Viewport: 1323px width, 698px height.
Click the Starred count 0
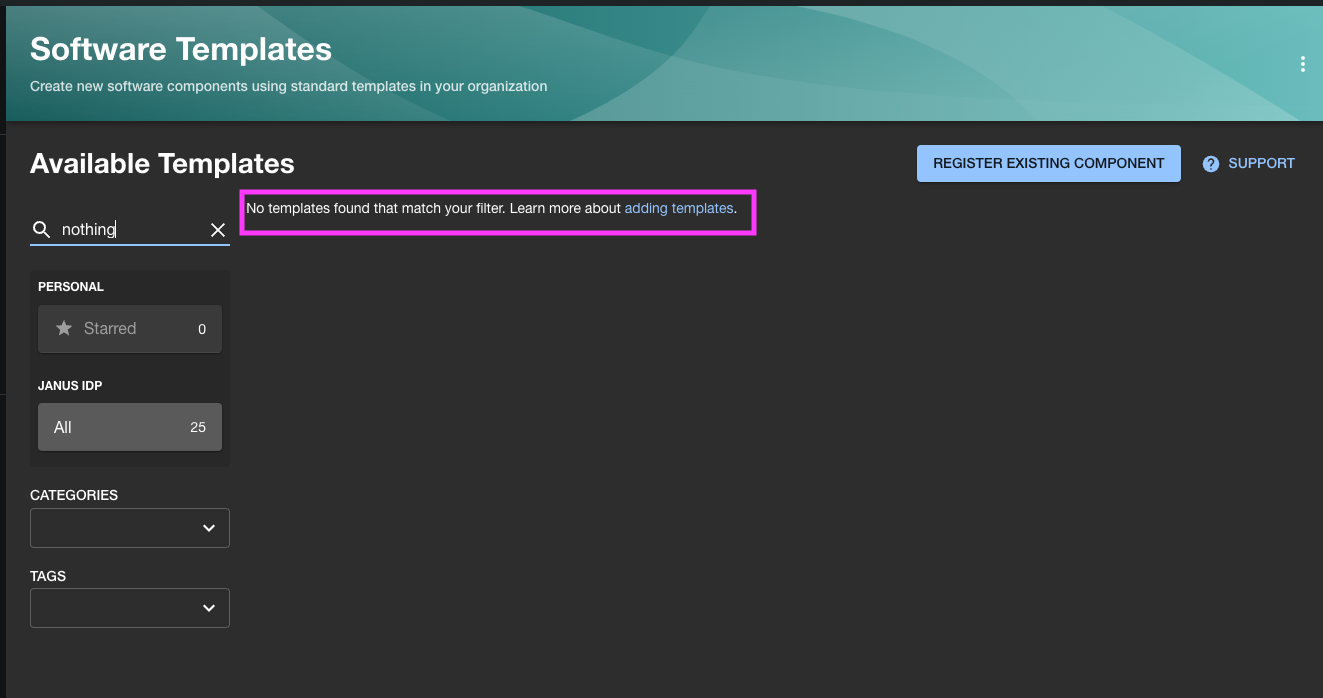[x=202, y=329]
